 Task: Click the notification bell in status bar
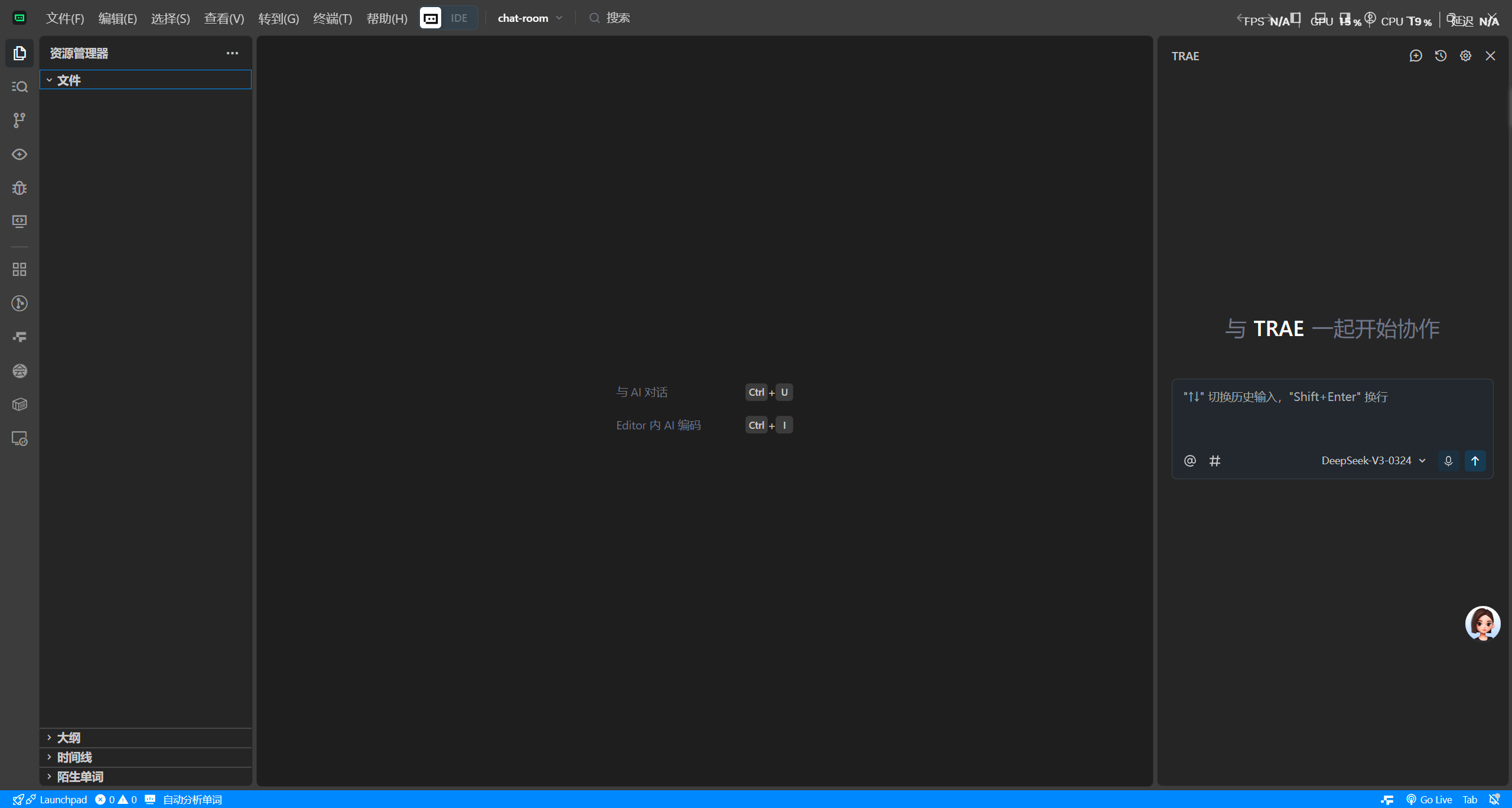1494,799
